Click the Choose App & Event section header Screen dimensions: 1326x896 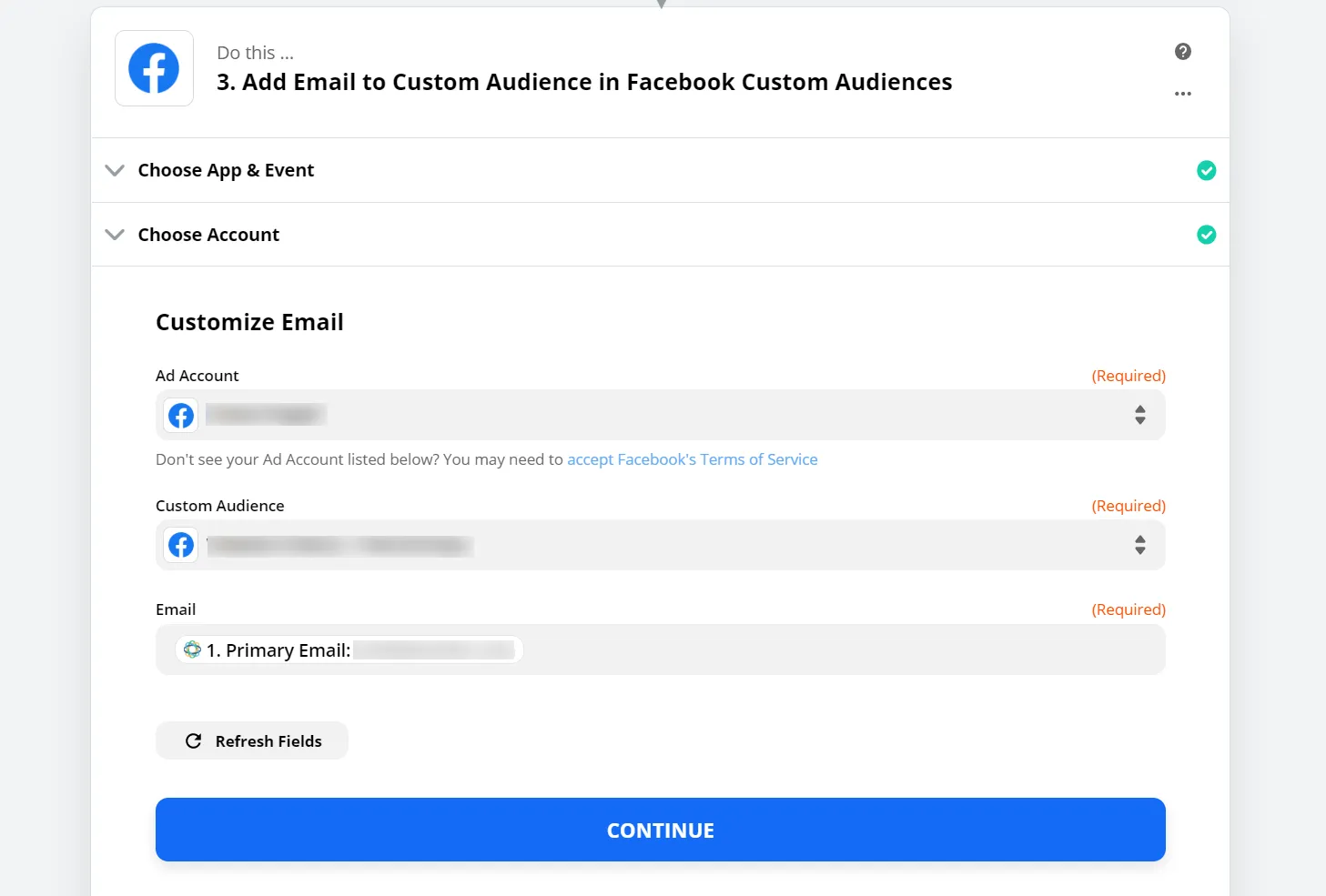(x=226, y=170)
